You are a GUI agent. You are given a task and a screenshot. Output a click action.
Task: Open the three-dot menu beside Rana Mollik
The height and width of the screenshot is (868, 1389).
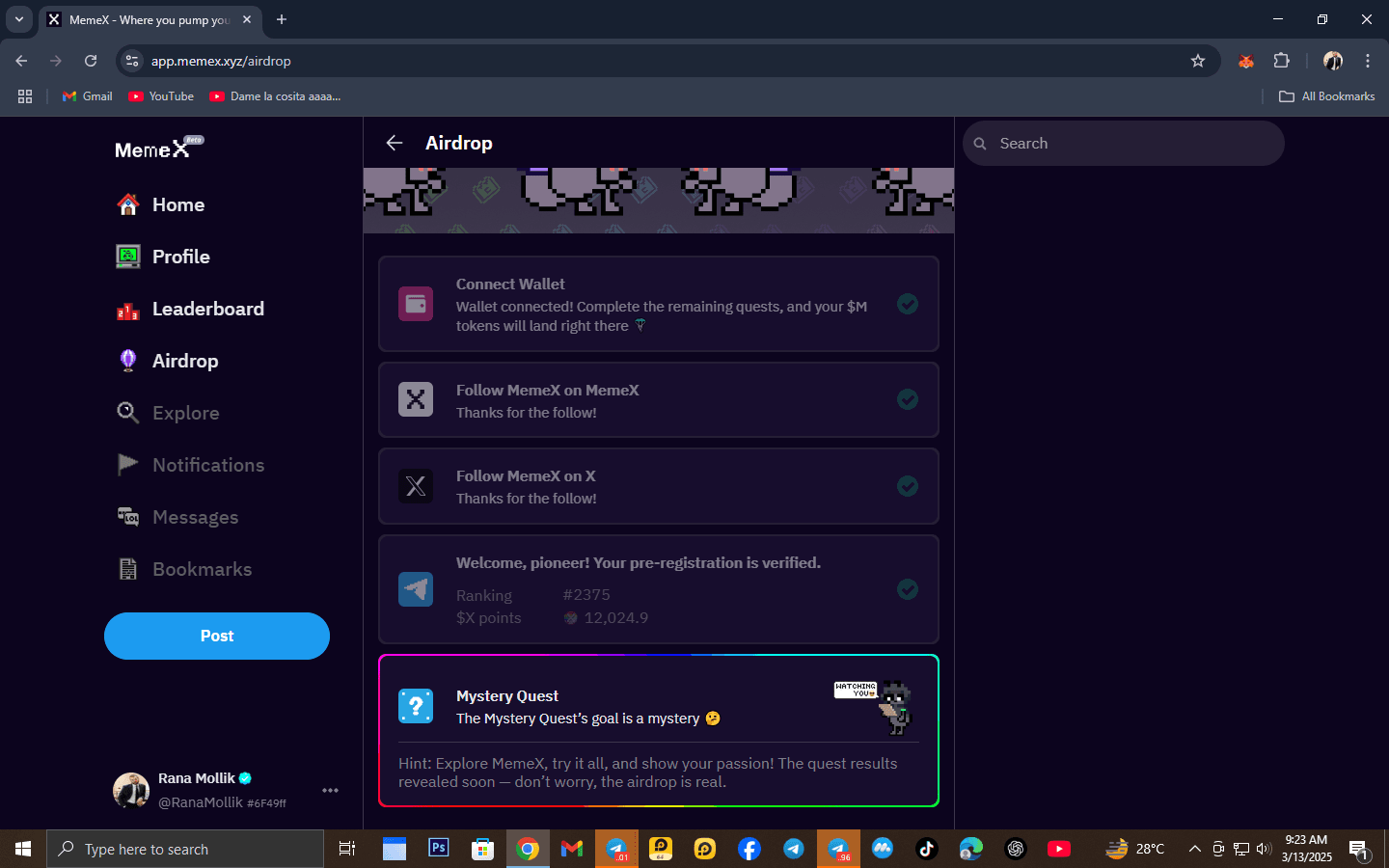pyautogui.click(x=330, y=790)
